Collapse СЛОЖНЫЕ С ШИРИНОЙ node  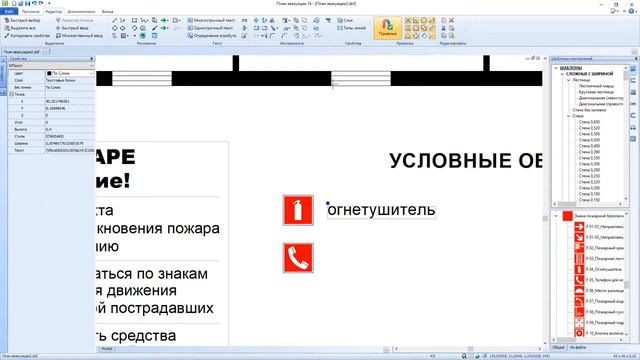[x=562, y=74]
